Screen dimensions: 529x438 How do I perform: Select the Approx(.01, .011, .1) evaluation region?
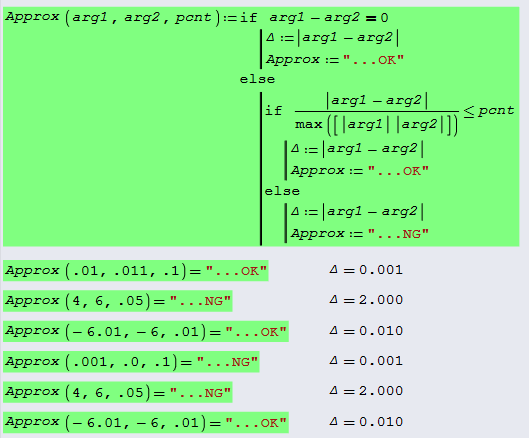(136, 271)
